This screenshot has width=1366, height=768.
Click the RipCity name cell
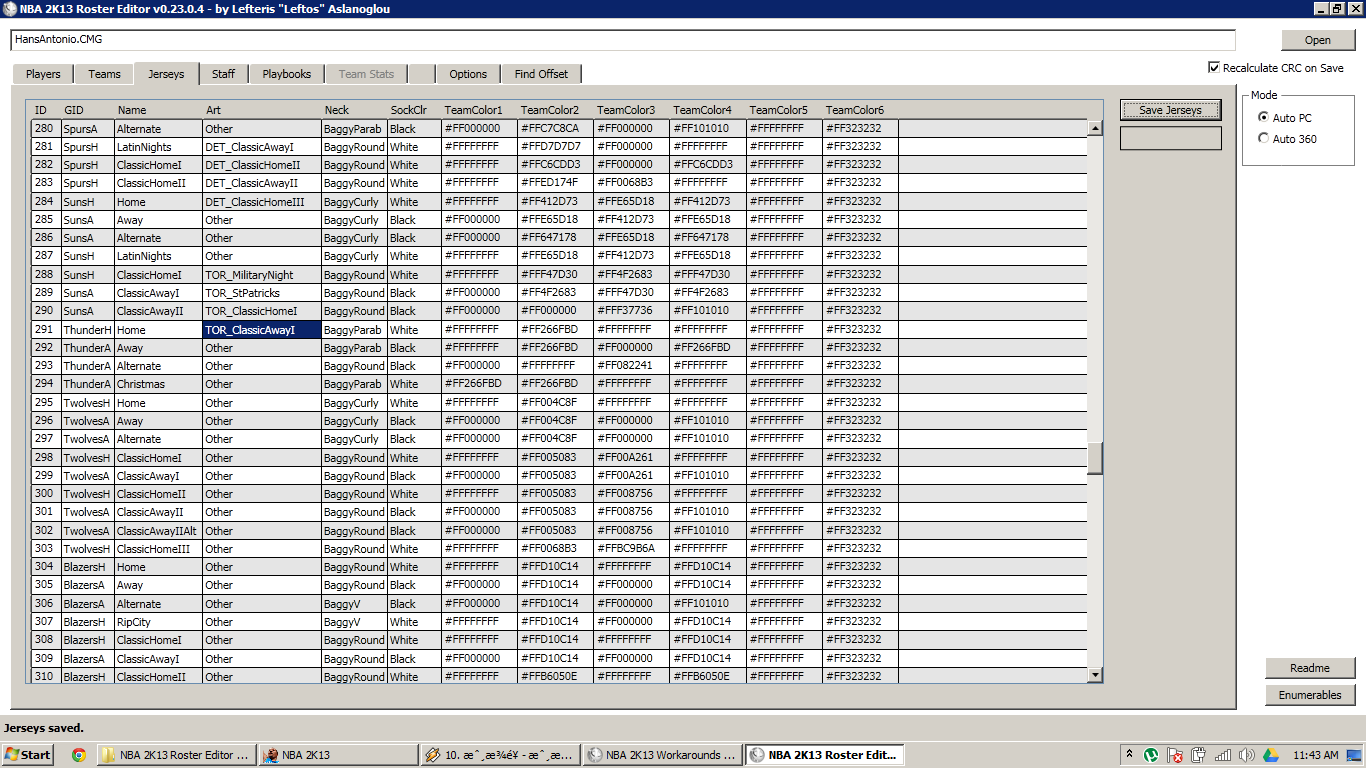[x=159, y=622]
